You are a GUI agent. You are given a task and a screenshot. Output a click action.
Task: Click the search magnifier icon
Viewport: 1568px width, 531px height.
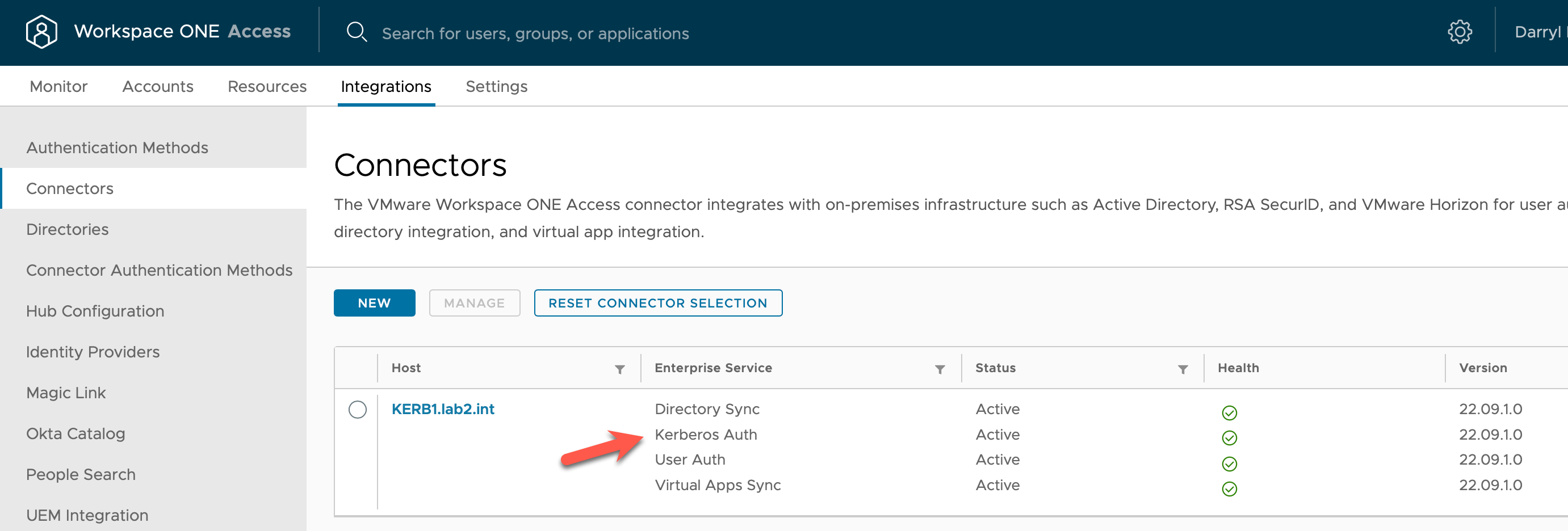coord(356,32)
